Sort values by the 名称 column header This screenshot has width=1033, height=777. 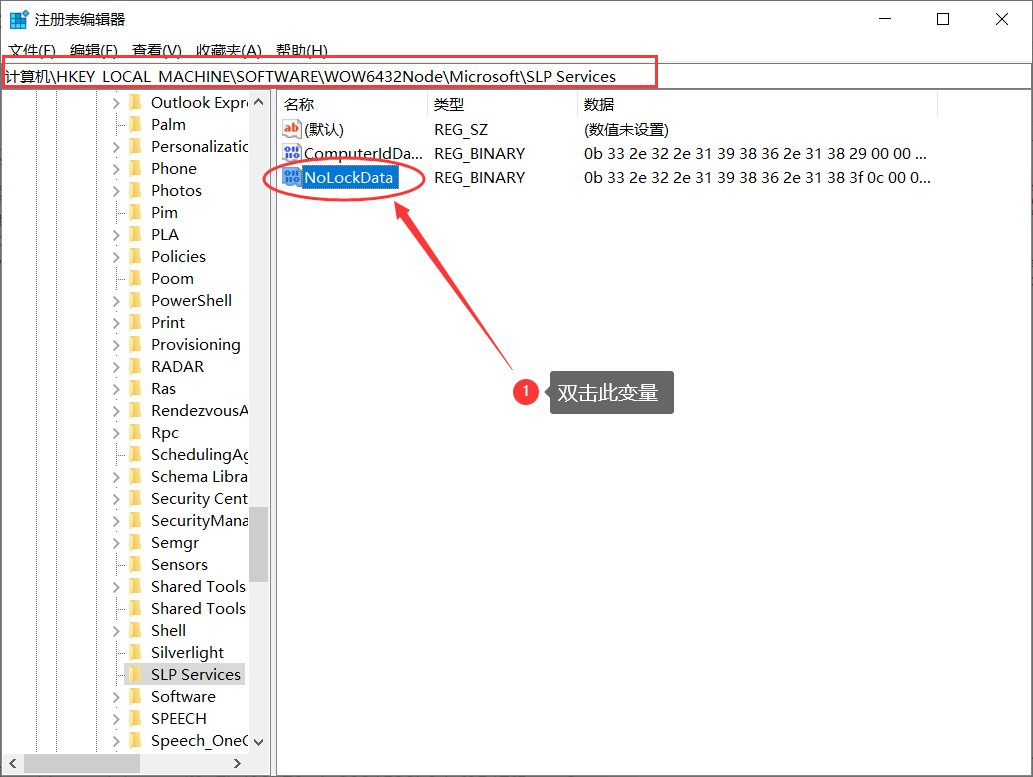click(353, 104)
